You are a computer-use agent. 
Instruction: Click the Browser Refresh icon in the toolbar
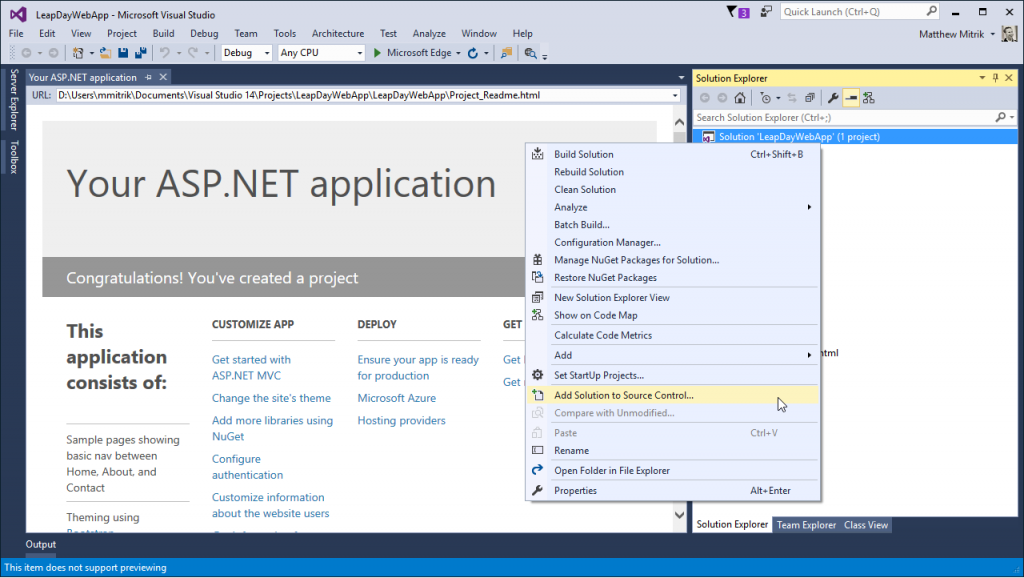tap(473, 53)
